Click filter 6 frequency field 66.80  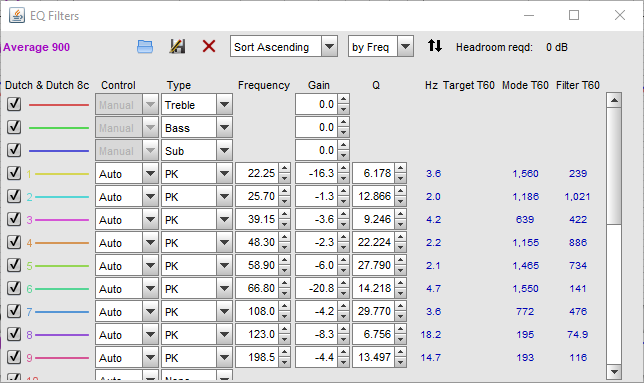pyautogui.click(x=257, y=288)
